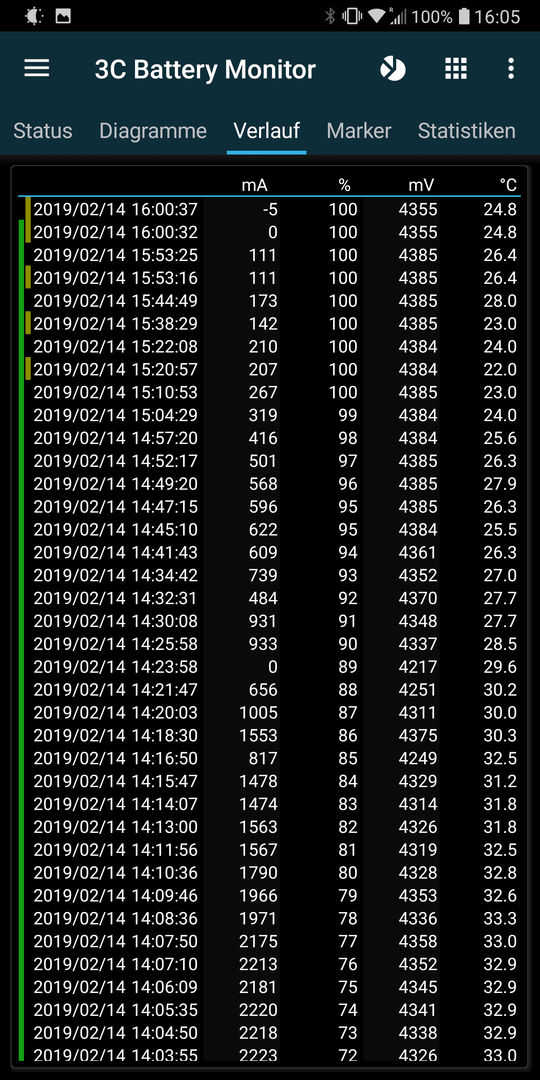Switch to the Diagramme tab
This screenshot has width=540, height=1080.
pyautogui.click(x=153, y=131)
